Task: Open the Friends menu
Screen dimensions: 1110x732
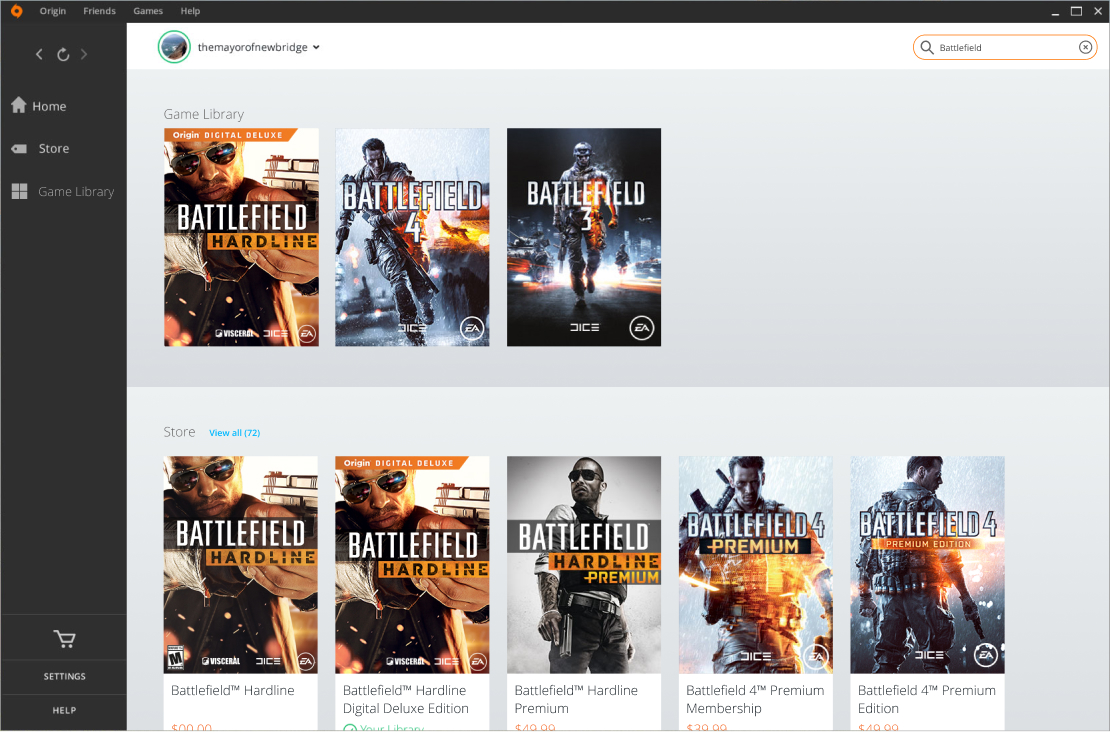Action: tap(99, 11)
